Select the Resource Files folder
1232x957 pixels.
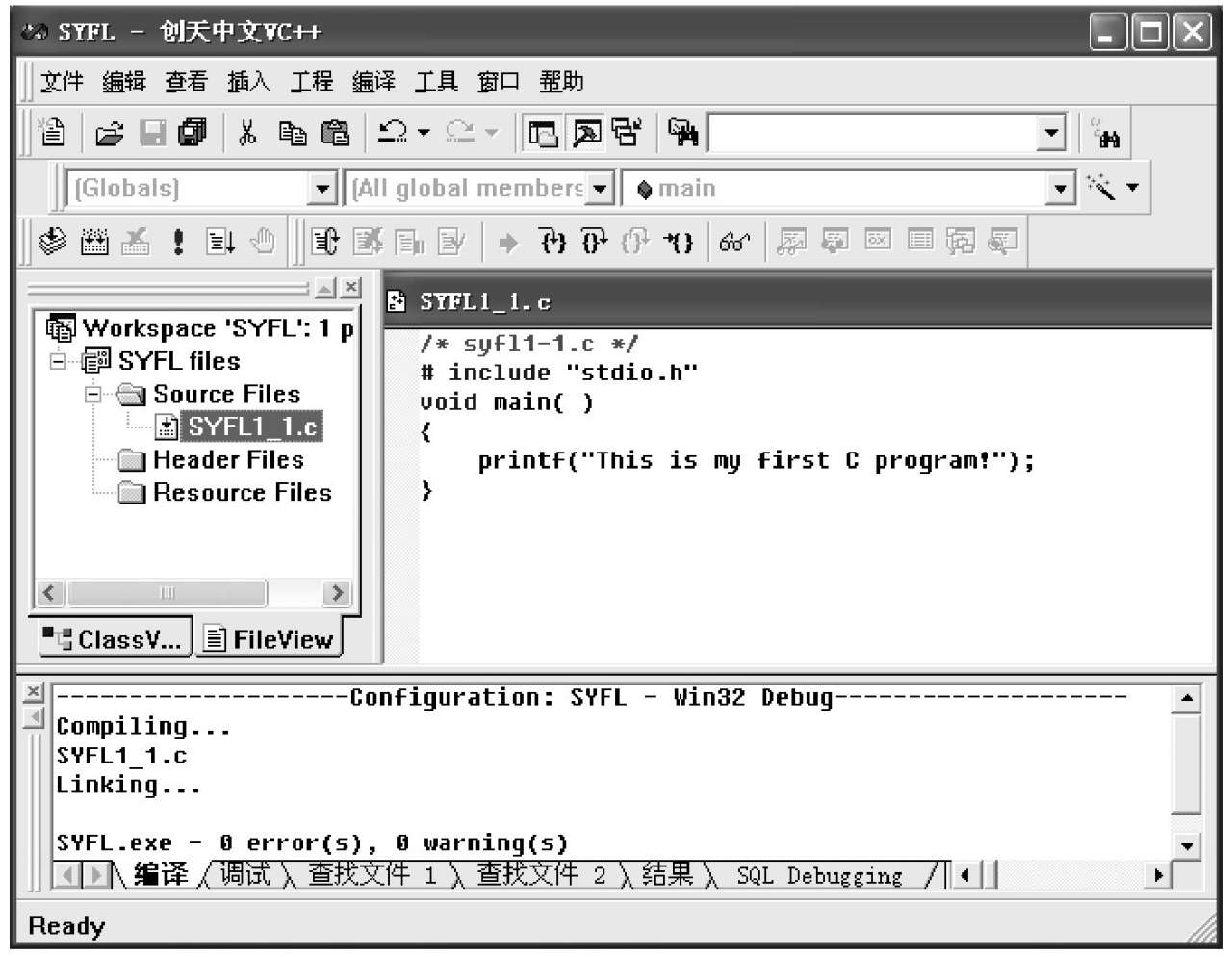tap(242, 492)
